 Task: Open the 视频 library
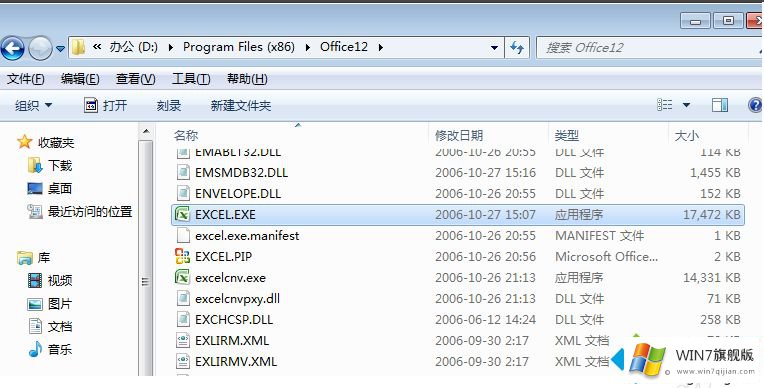pyautogui.click(x=60, y=280)
